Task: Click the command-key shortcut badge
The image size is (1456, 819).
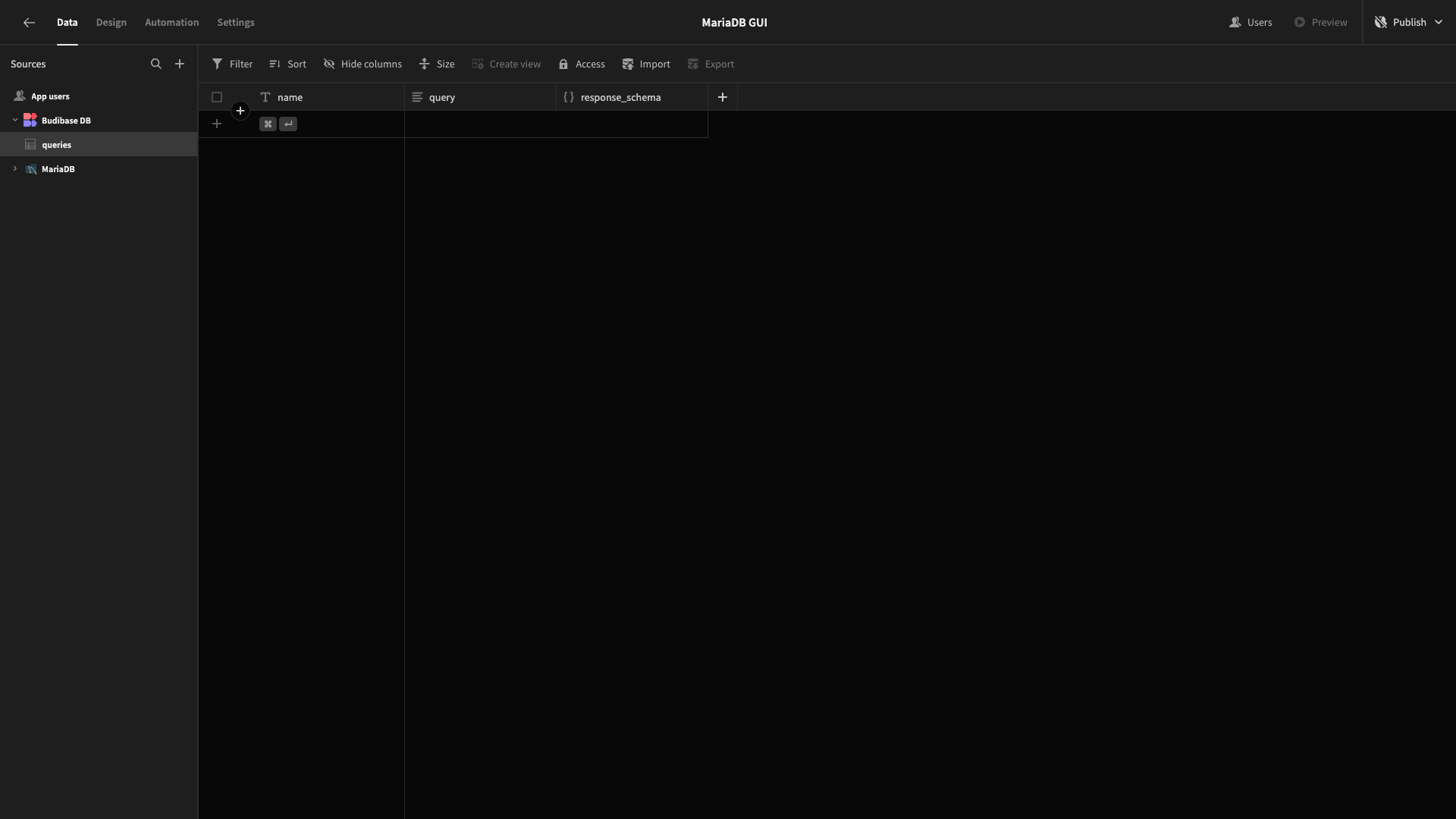Action: point(268,124)
